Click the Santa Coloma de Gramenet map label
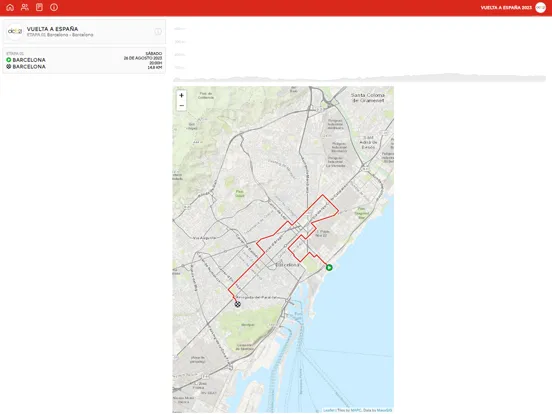 pyautogui.click(x=368, y=98)
